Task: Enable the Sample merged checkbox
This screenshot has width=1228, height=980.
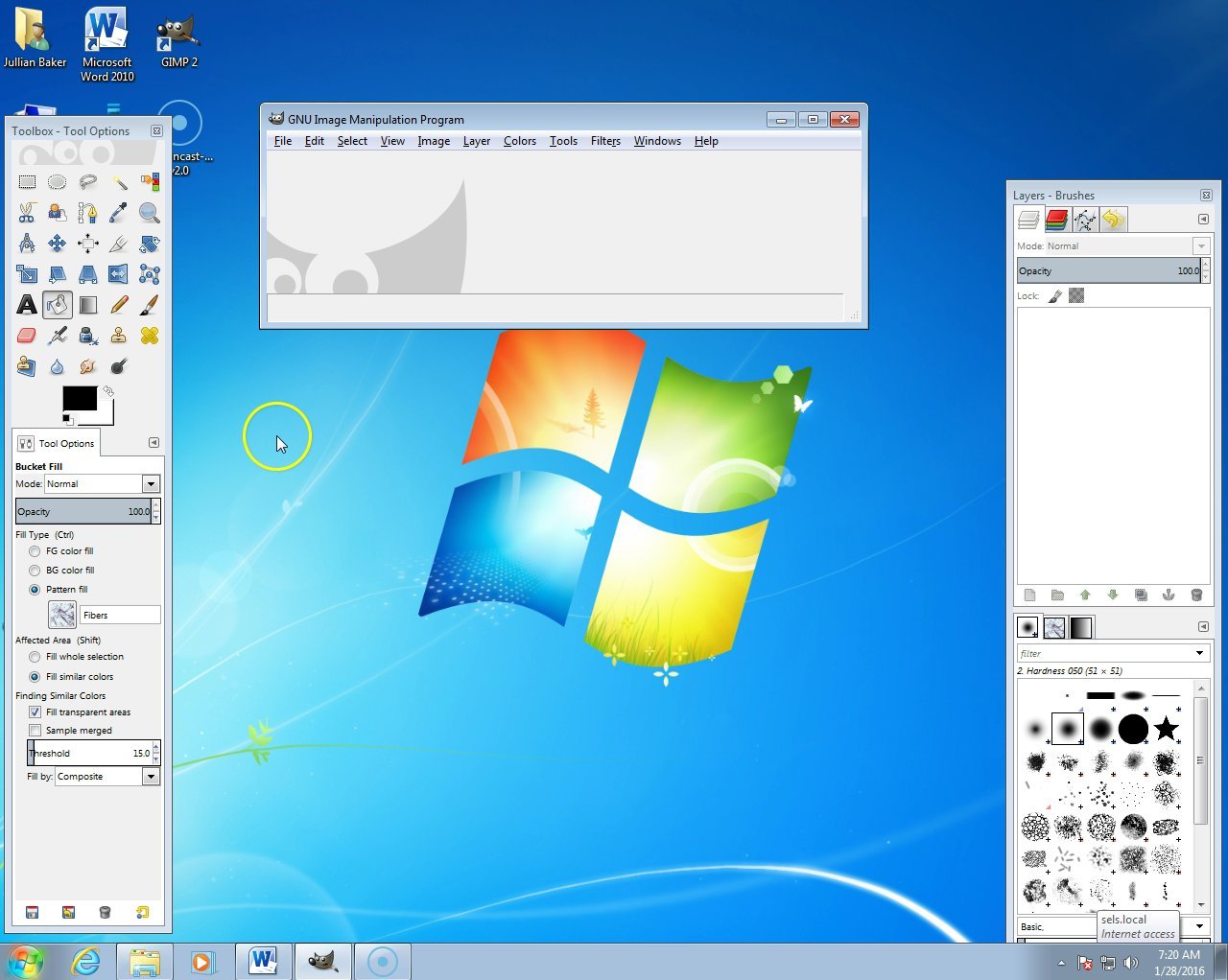Action: click(x=35, y=731)
